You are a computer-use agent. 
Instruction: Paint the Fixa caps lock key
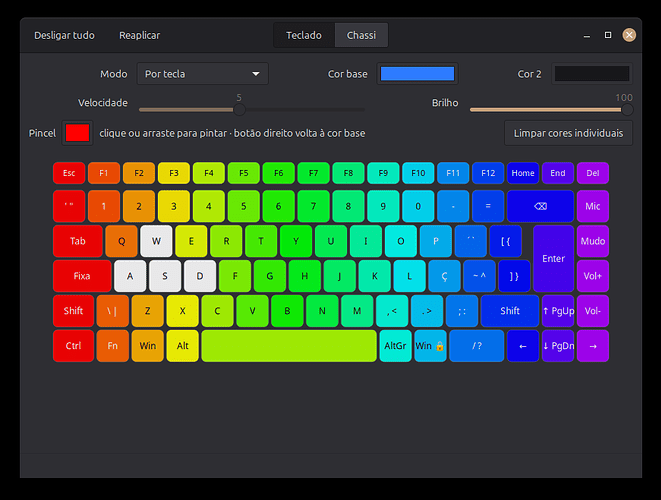82,276
